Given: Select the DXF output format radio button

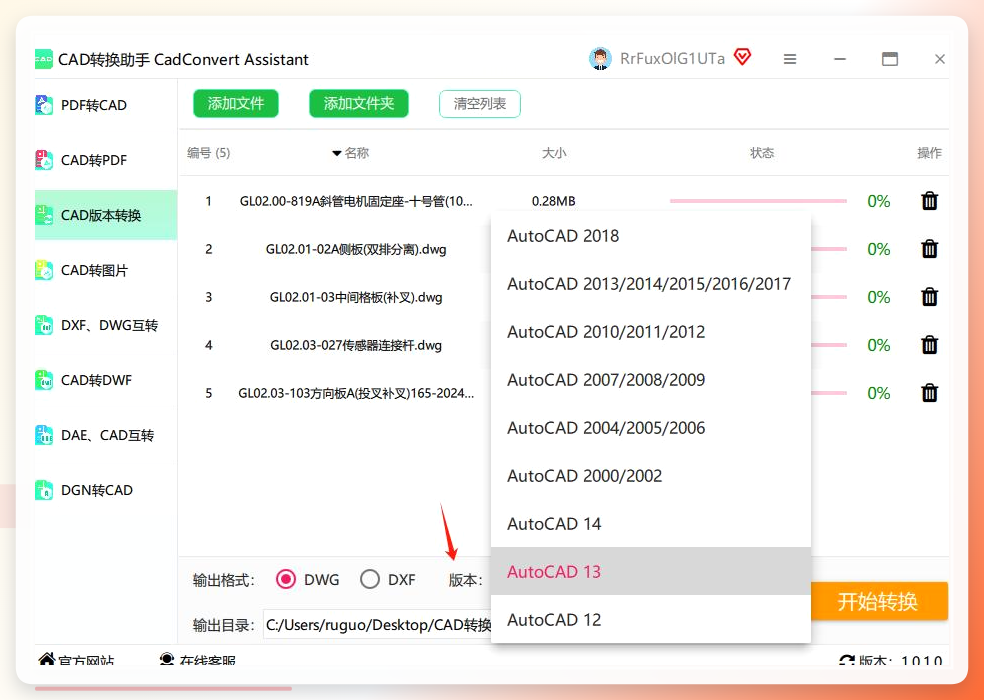Looking at the screenshot, I should pyautogui.click(x=370, y=579).
